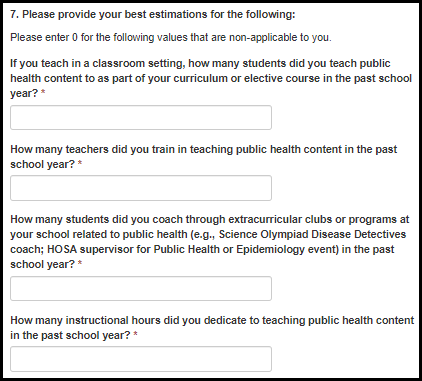Click the required asterisk of the teachers trained question
Screen dimensions: 422x381
pos(80,164)
